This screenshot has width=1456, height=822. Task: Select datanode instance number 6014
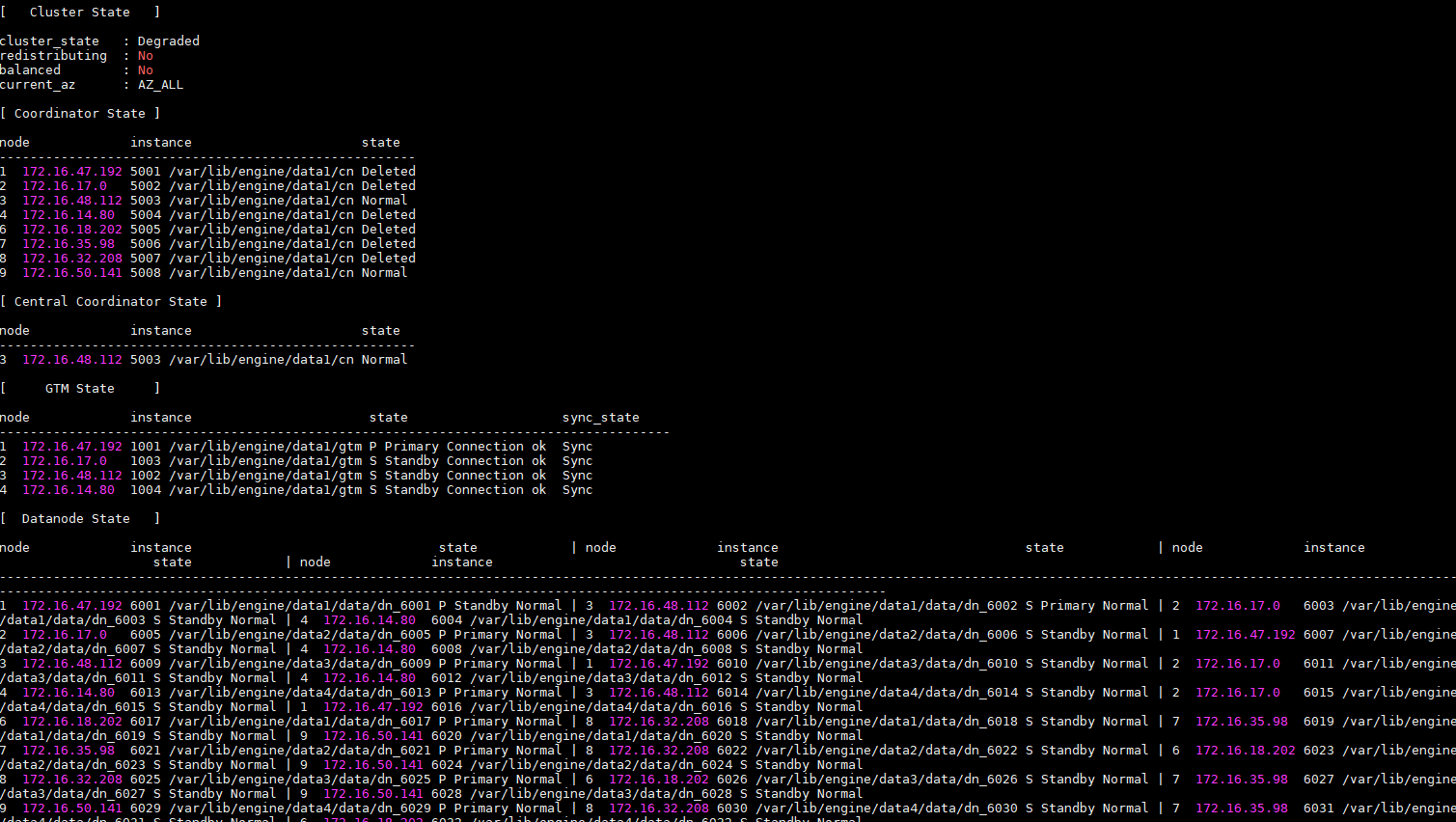coord(732,693)
